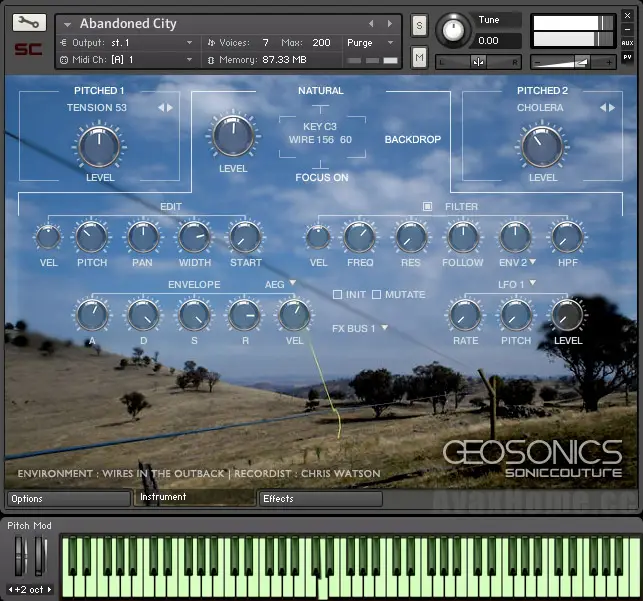
Task: Switch to the Instrument tab
Action: (x=194, y=497)
